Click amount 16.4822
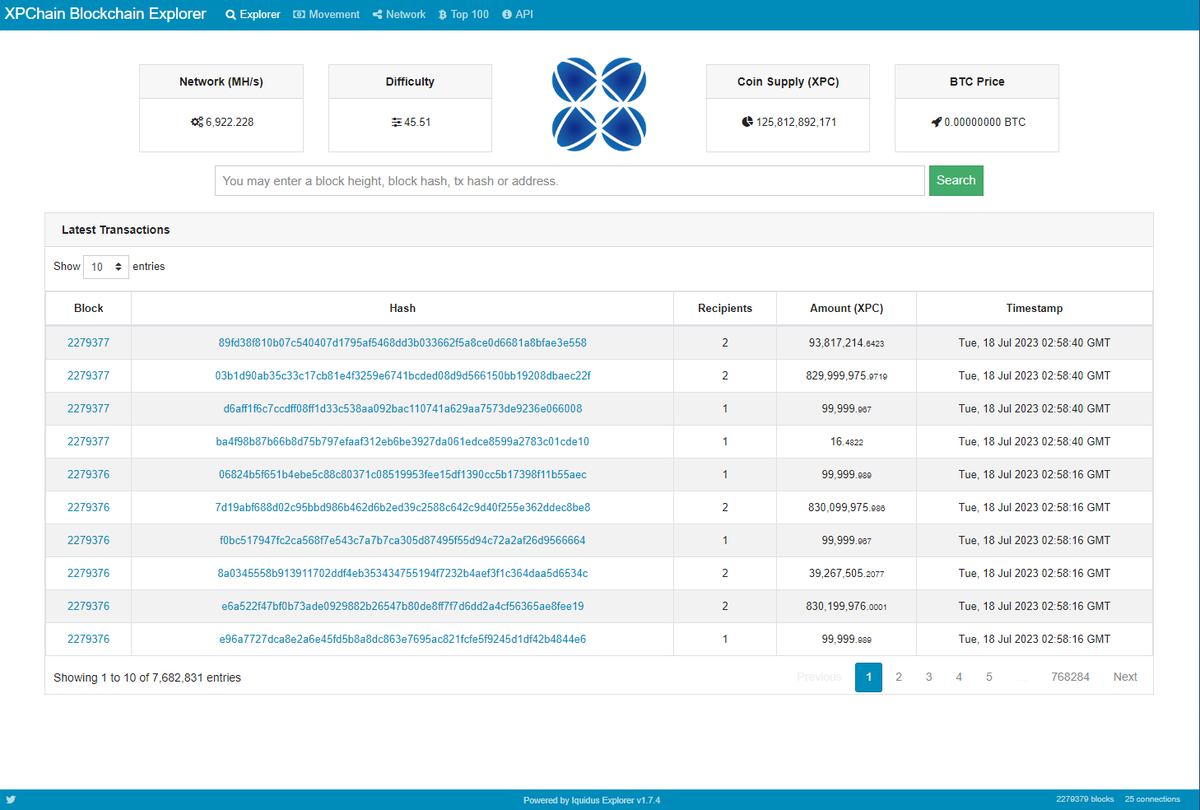The image size is (1200, 810). (846, 442)
